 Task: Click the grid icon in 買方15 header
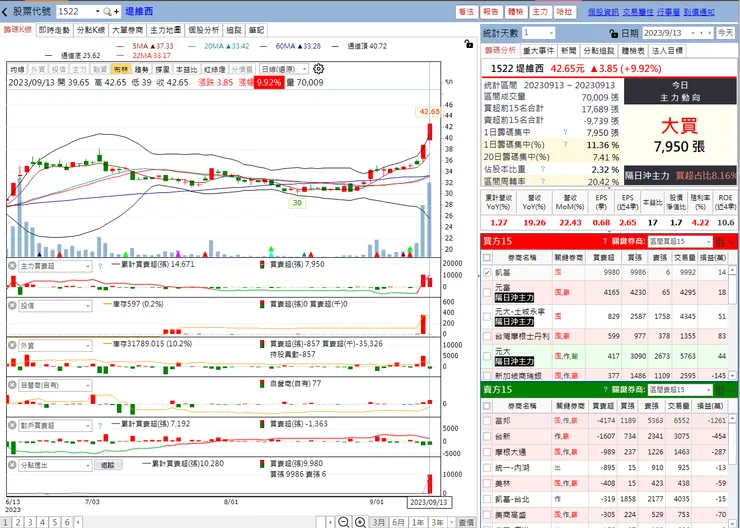point(720,242)
